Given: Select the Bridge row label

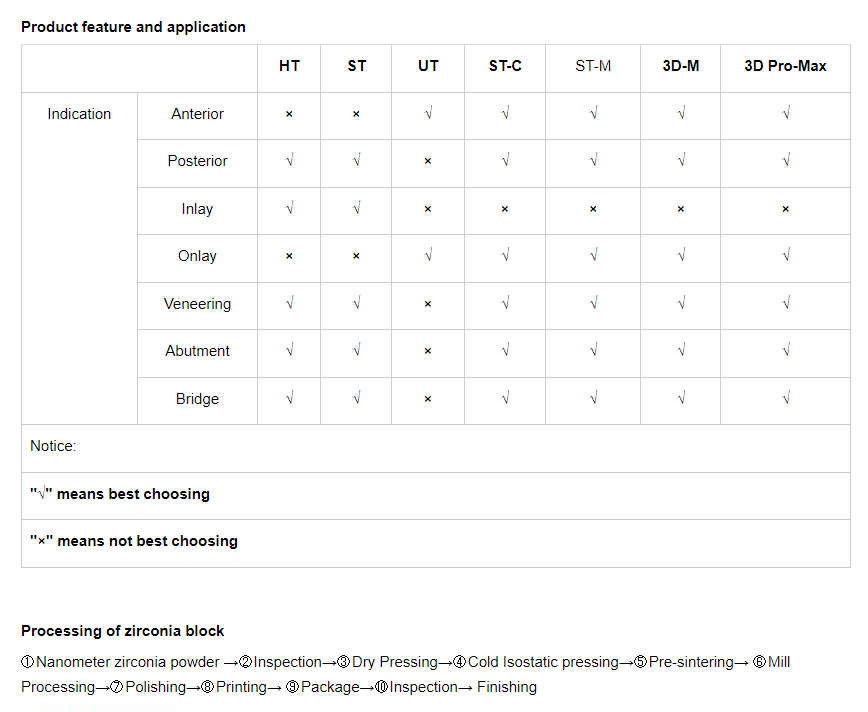Looking at the screenshot, I should tap(197, 399).
